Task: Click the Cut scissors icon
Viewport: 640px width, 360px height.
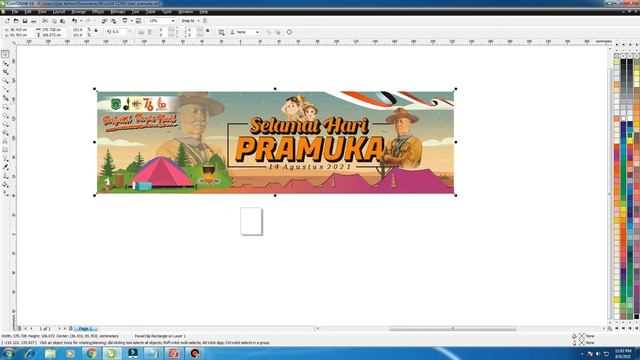Action: pos(45,21)
